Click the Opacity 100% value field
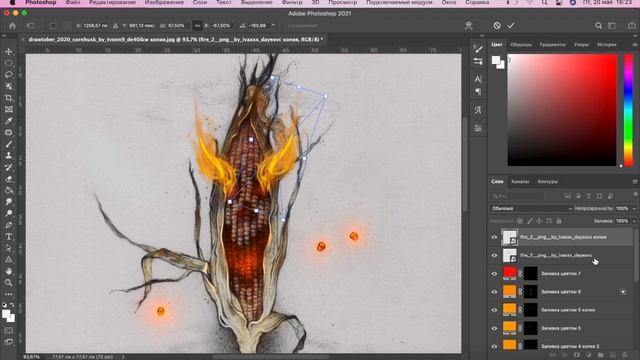640x360 pixels. (622, 209)
